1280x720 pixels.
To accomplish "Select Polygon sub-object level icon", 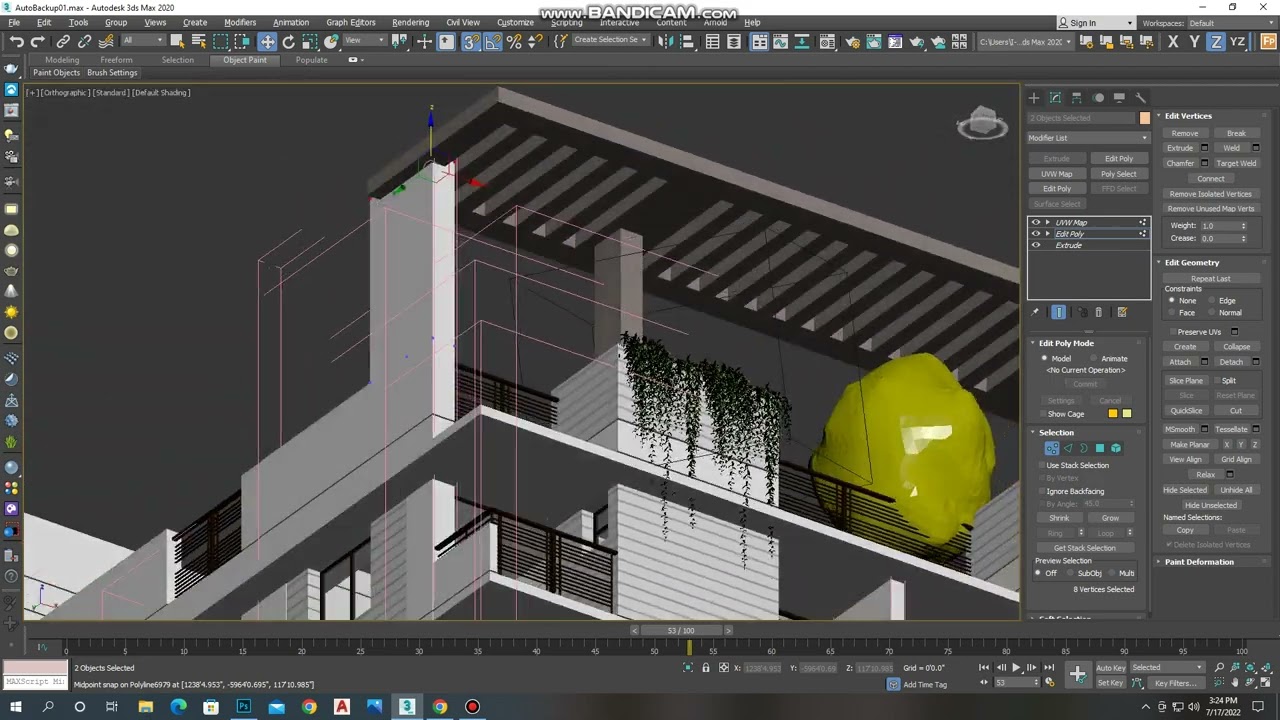I will click(1100, 448).
